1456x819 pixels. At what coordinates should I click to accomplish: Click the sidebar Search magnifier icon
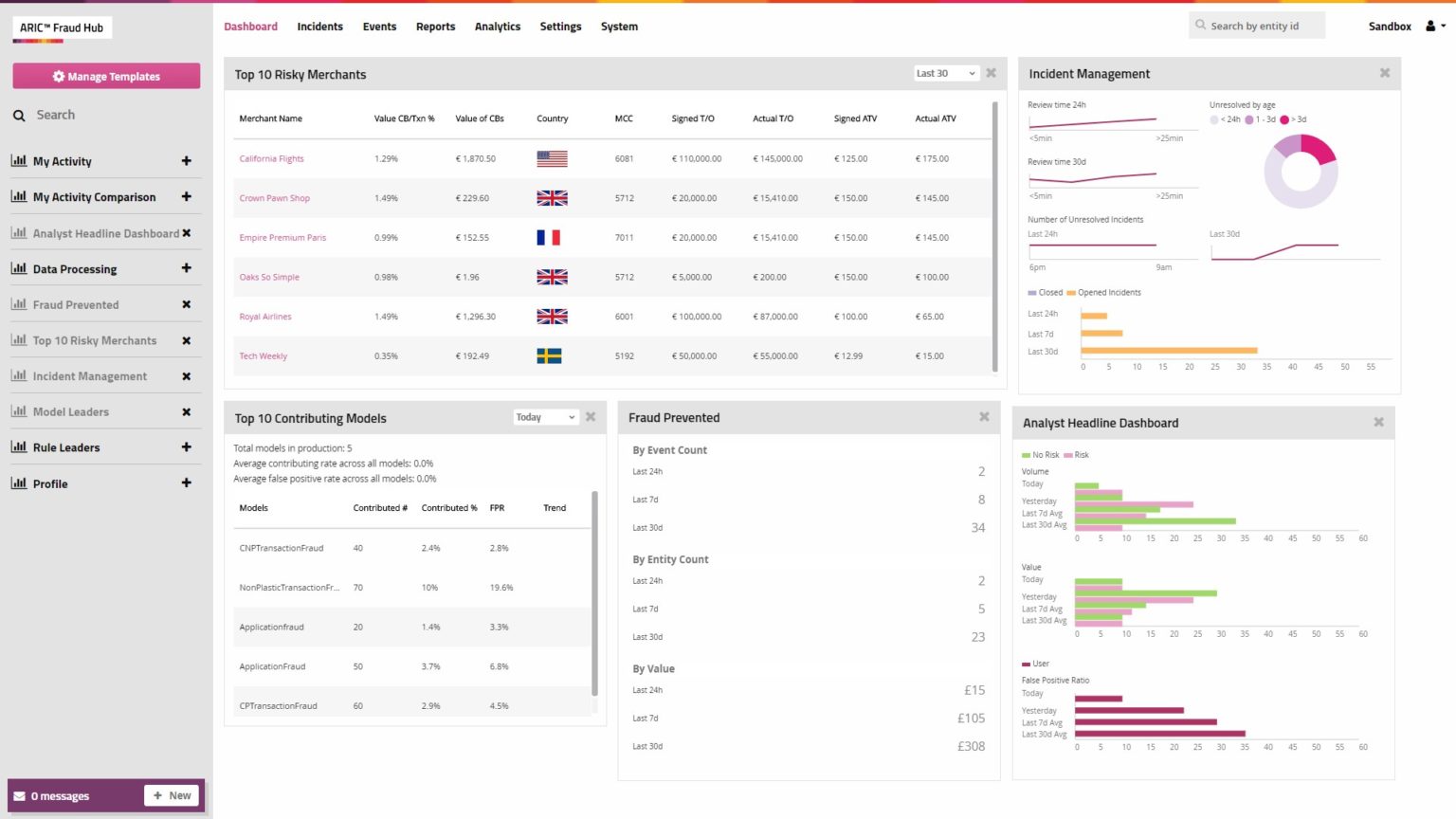point(19,115)
